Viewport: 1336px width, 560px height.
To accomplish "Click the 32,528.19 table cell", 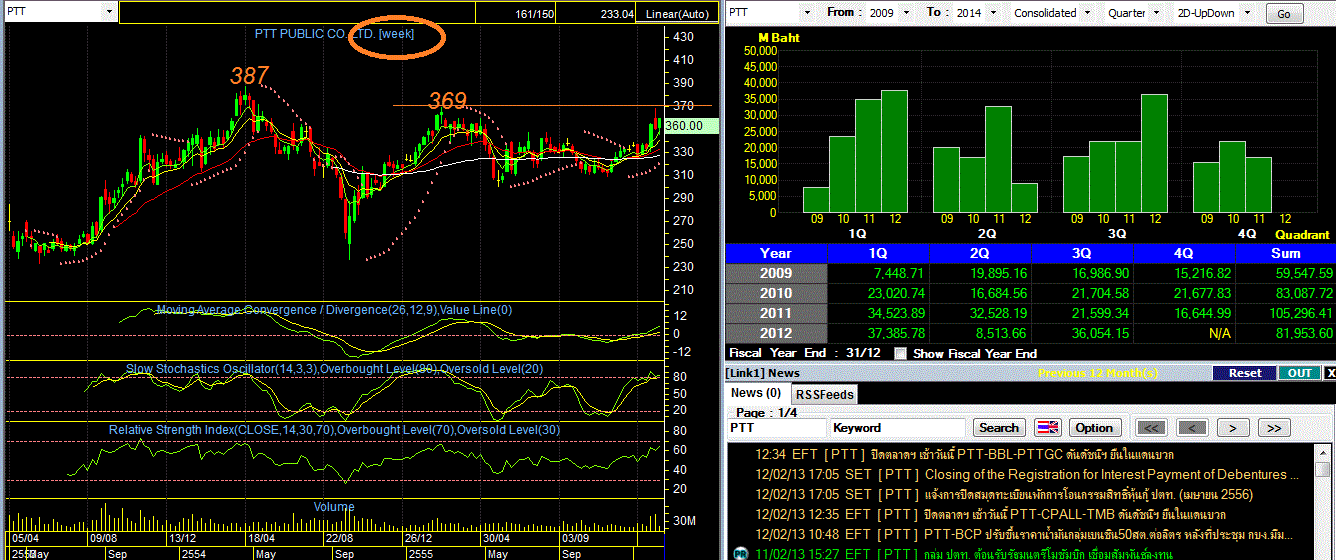I will 981,313.
